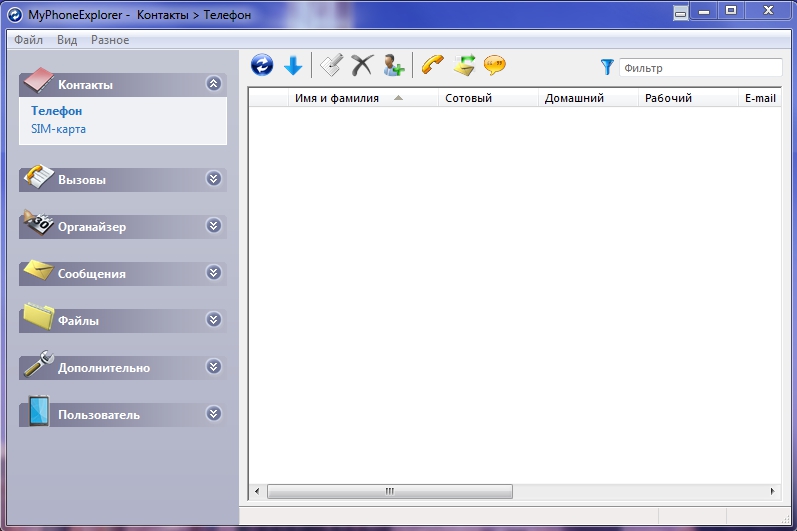Click the edit contact pencil icon
Screen dimensions: 797x531
tap(331, 66)
